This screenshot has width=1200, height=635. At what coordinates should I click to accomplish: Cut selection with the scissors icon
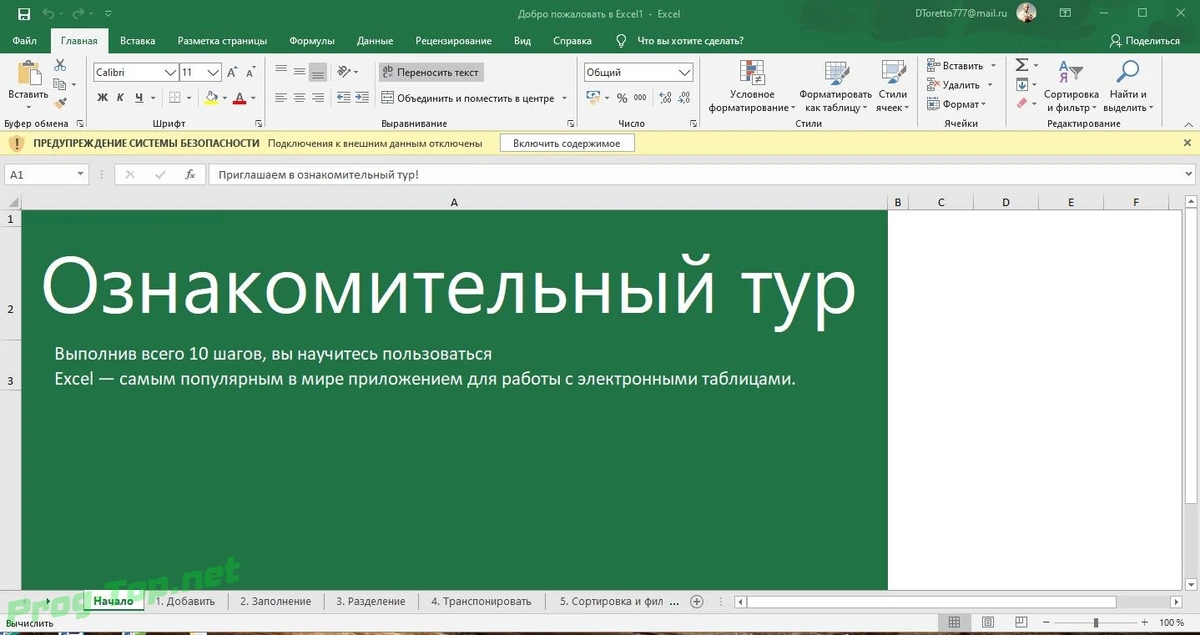60,65
